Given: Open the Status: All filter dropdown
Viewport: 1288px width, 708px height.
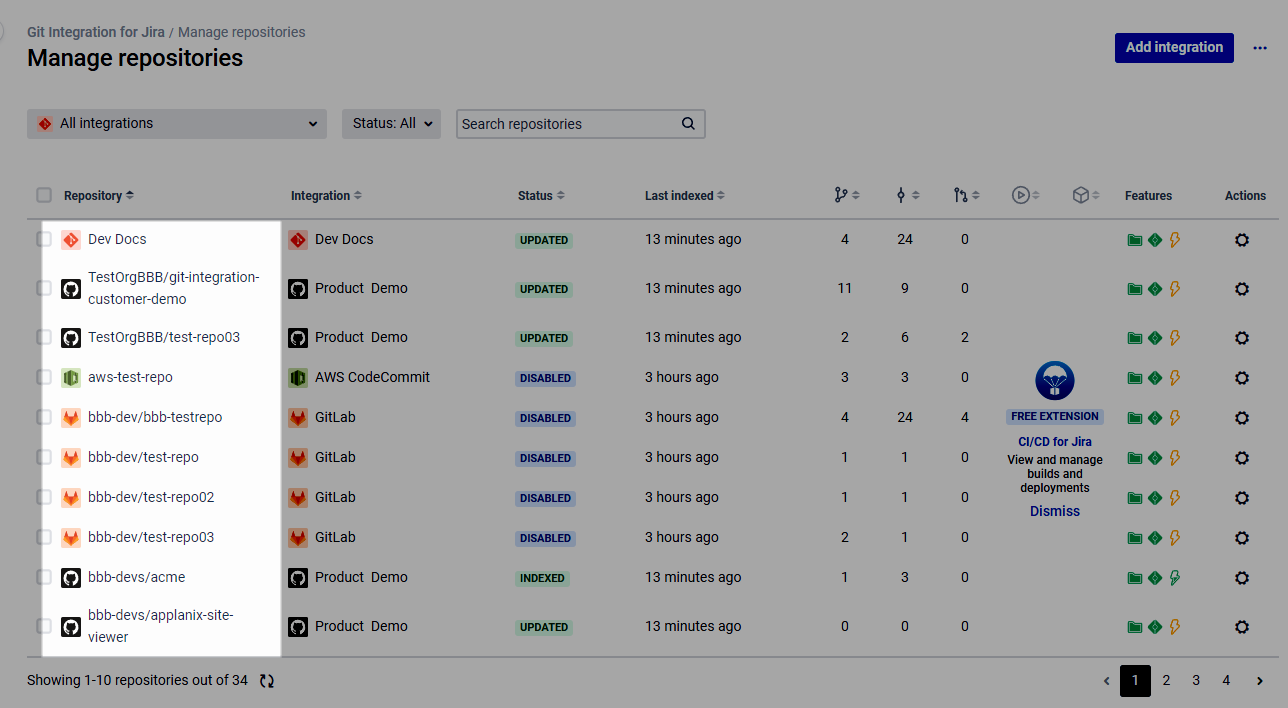Looking at the screenshot, I should click(x=391, y=124).
